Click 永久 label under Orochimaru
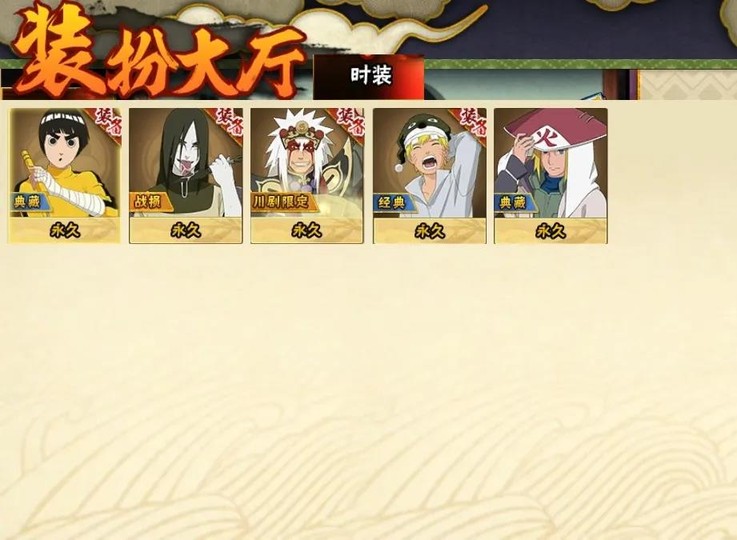Viewport: 737px width, 540px height. (186, 231)
